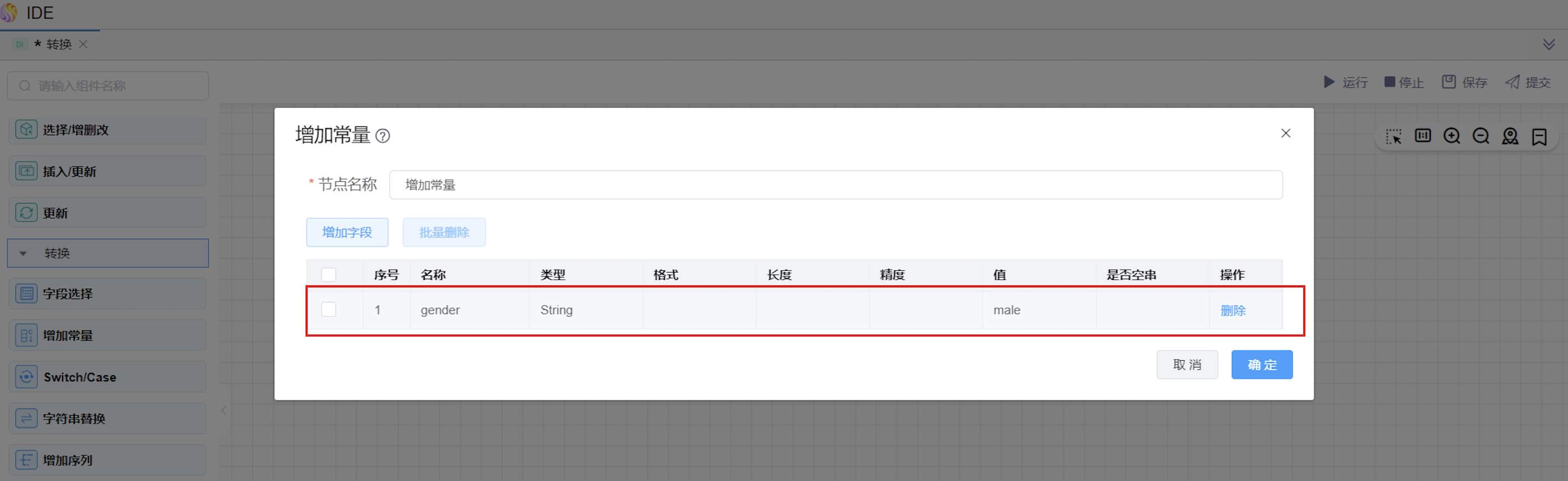Click the 保存 save button
Image resolution: width=1568 pixels, height=481 pixels.
click(x=1464, y=82)
